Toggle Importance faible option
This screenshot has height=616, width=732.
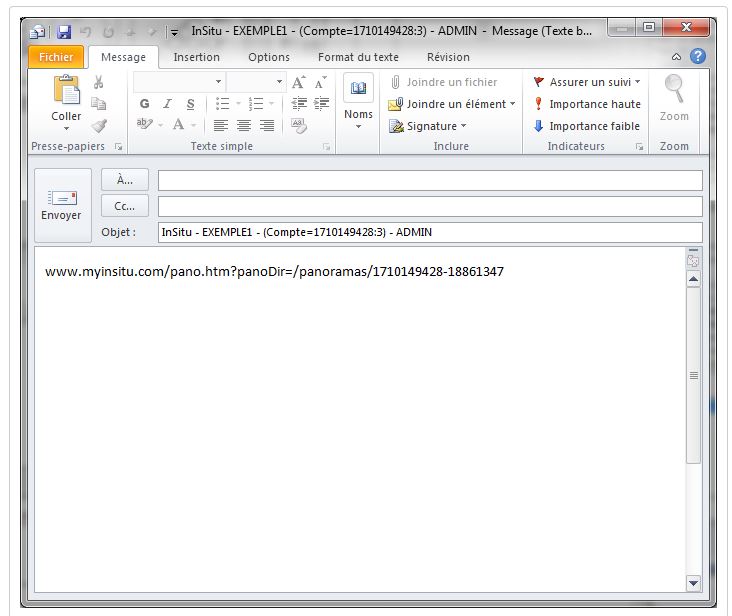click(x=539, y=126)
